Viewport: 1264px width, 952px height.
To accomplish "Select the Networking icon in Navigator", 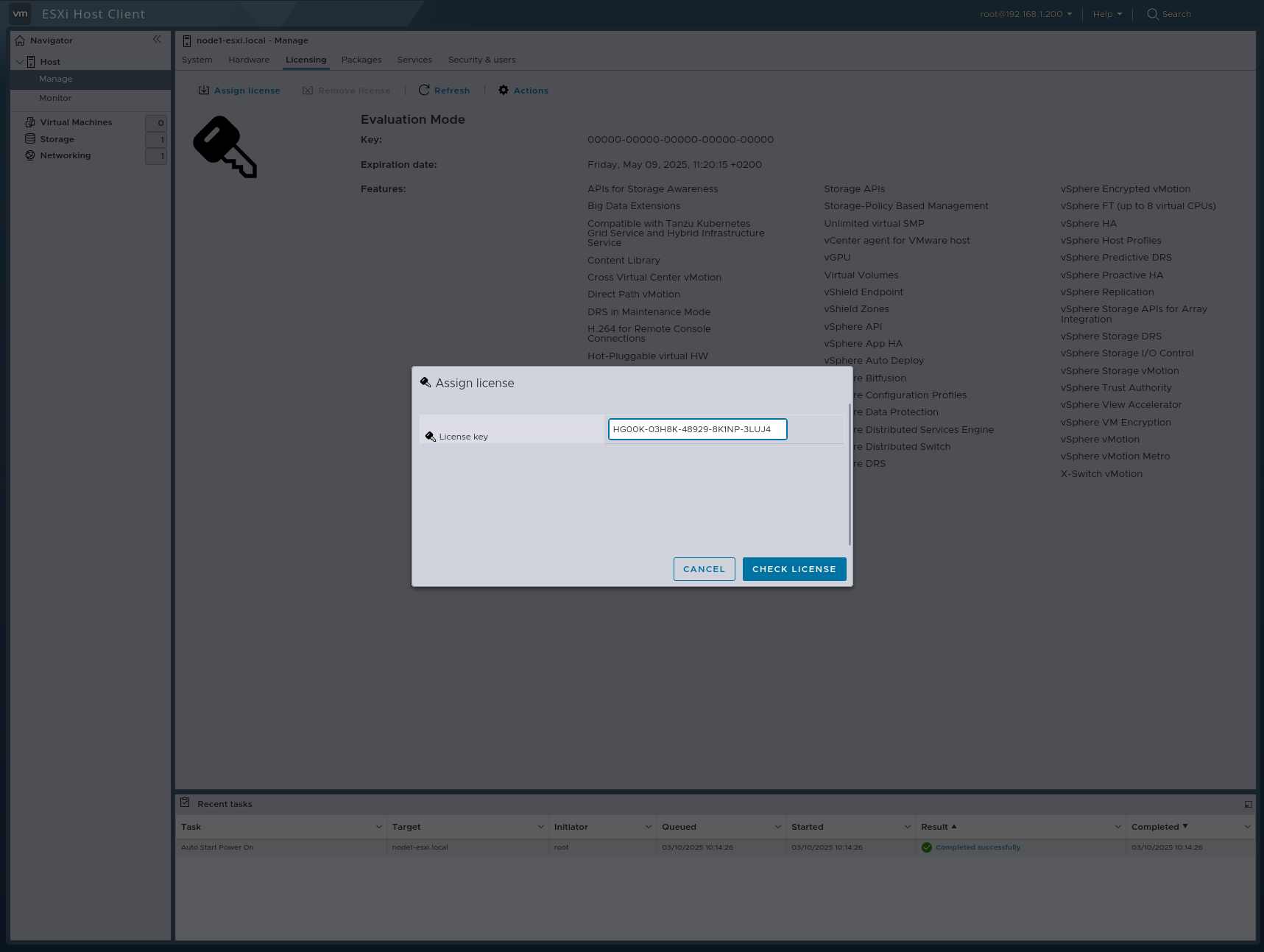I will pyautogui.click(x=29, y=155).
